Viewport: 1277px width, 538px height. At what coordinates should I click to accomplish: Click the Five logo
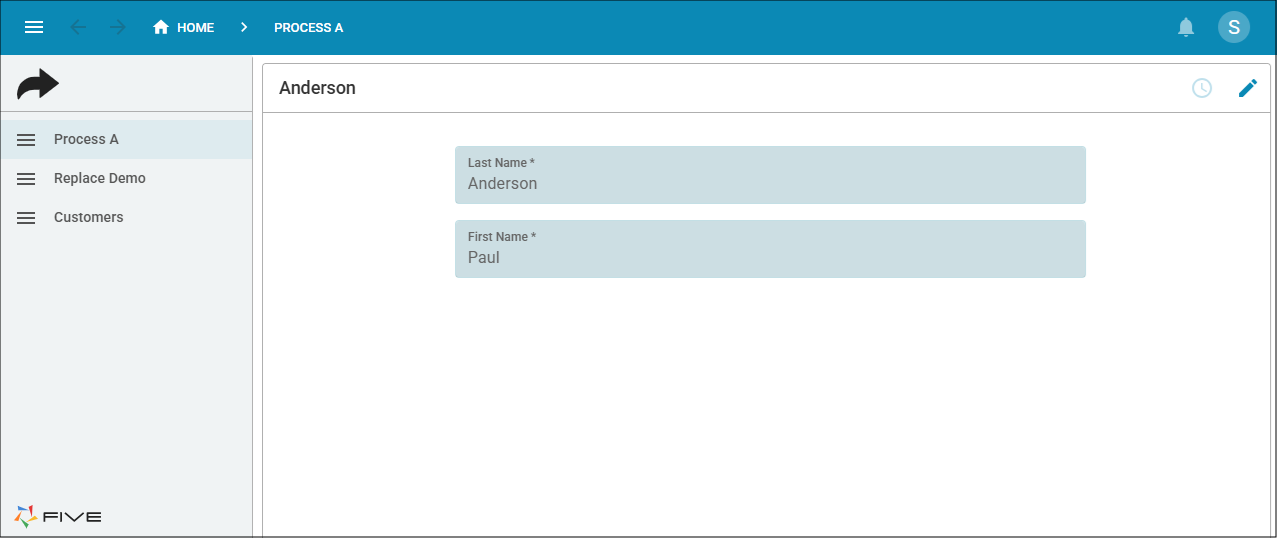click(x=58, y=516)
